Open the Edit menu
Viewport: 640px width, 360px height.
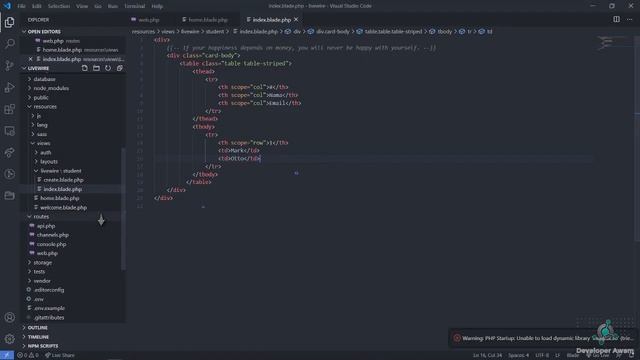36,6
